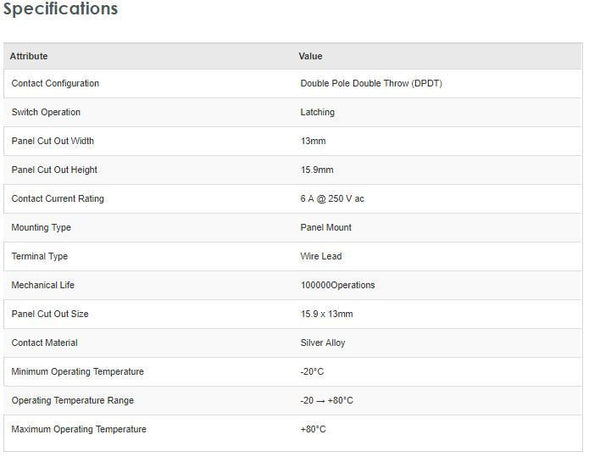Viewport: 600px width, 468px height.
Task: Click the 15.9mm height value
Action: 316,170
